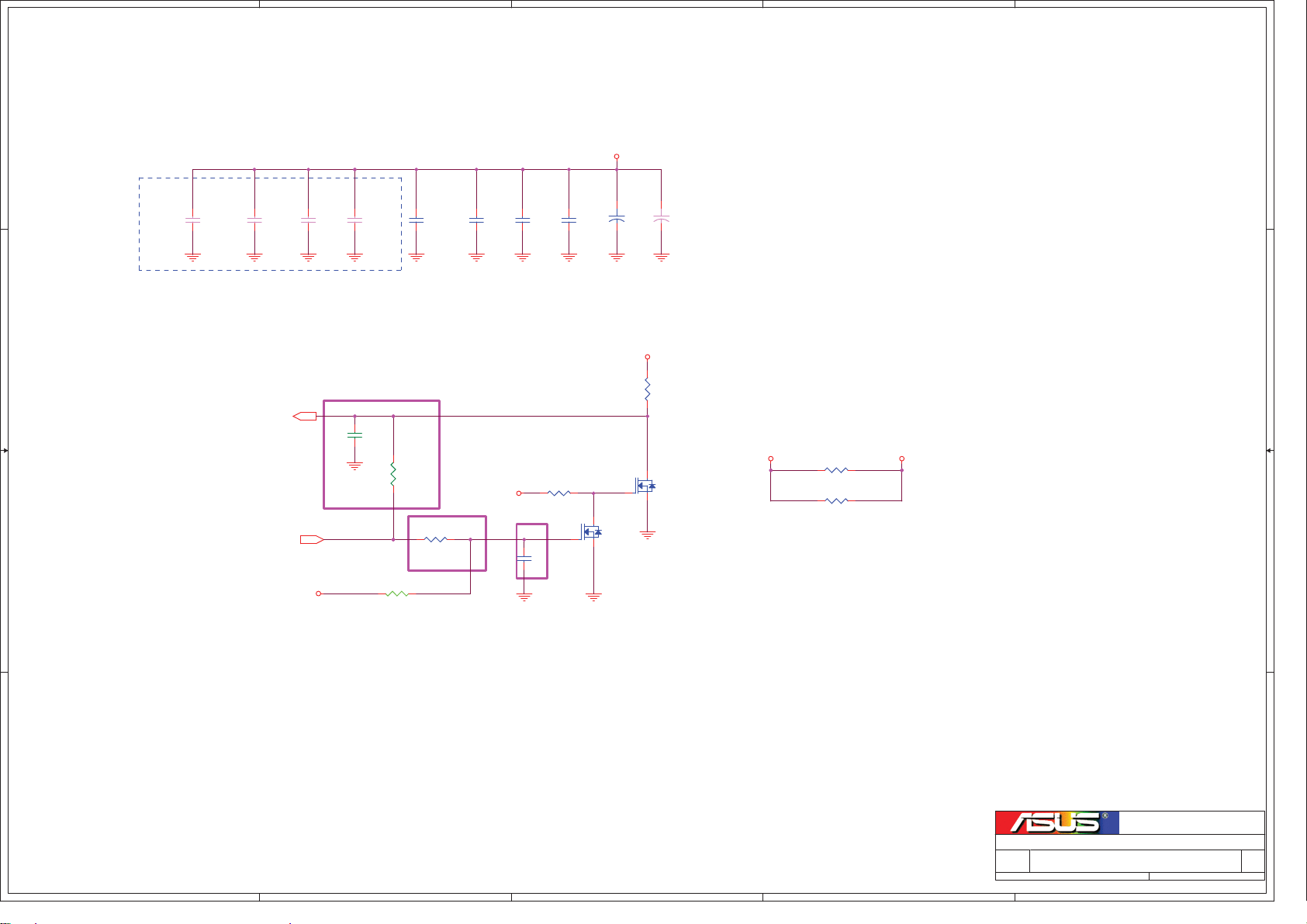Screen dimensions: 1307x924
Task: Click the terminal circle before the gate resistor
Action: tap(519, 493)
